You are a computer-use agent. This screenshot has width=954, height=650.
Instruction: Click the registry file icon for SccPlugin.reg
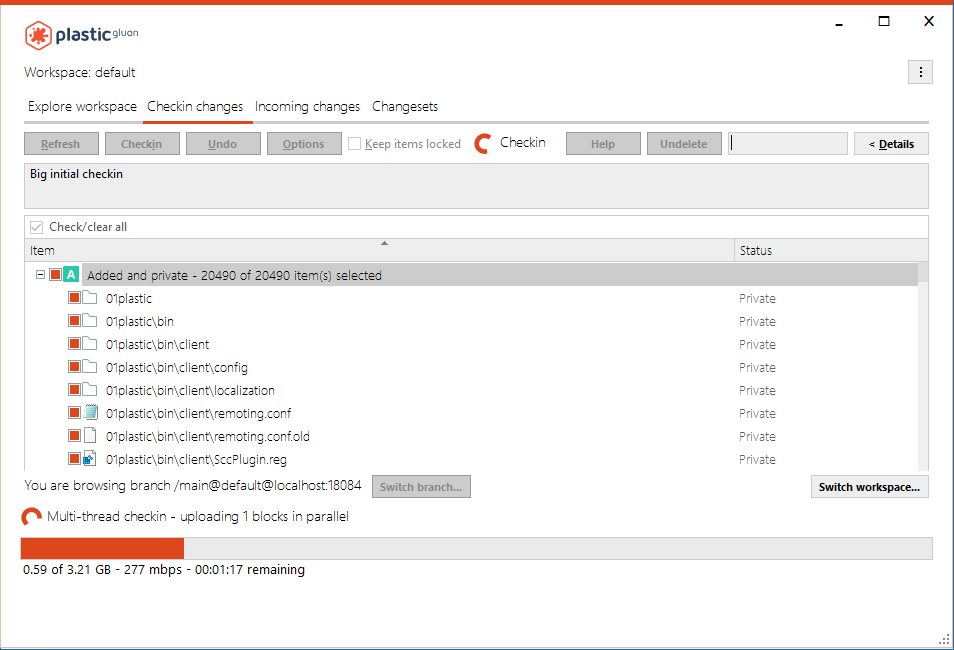[x=92, y=458]
